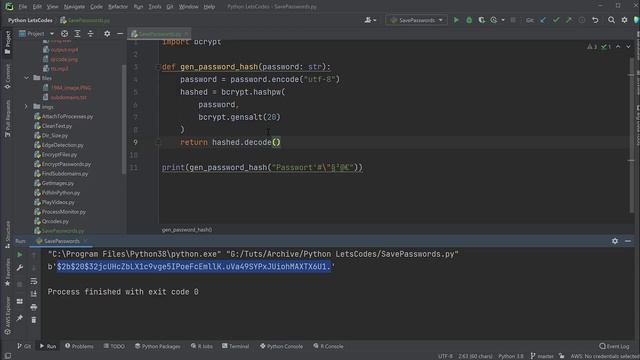Open IDE settings gear in top toolbar

624,20
